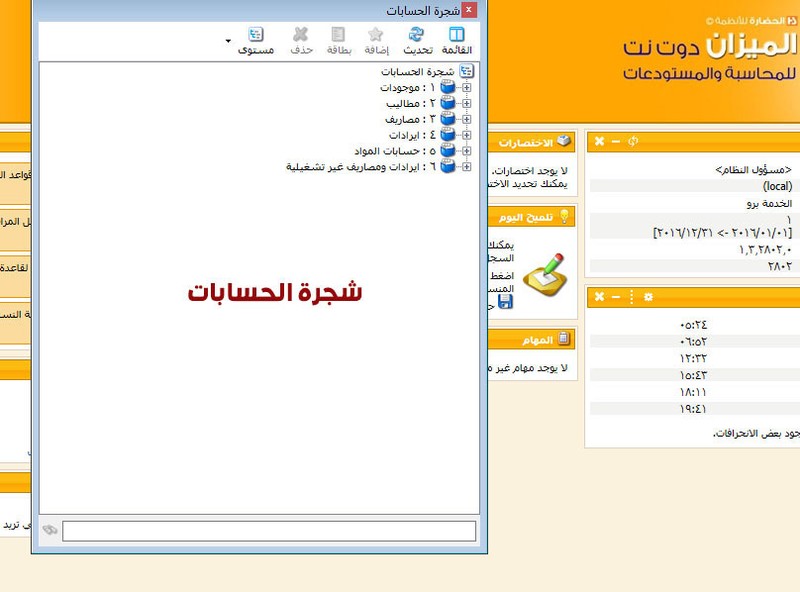Viewport: 800px width, 592px height.
Task: Click the مستوى level button
Action: tap(256, 41)
